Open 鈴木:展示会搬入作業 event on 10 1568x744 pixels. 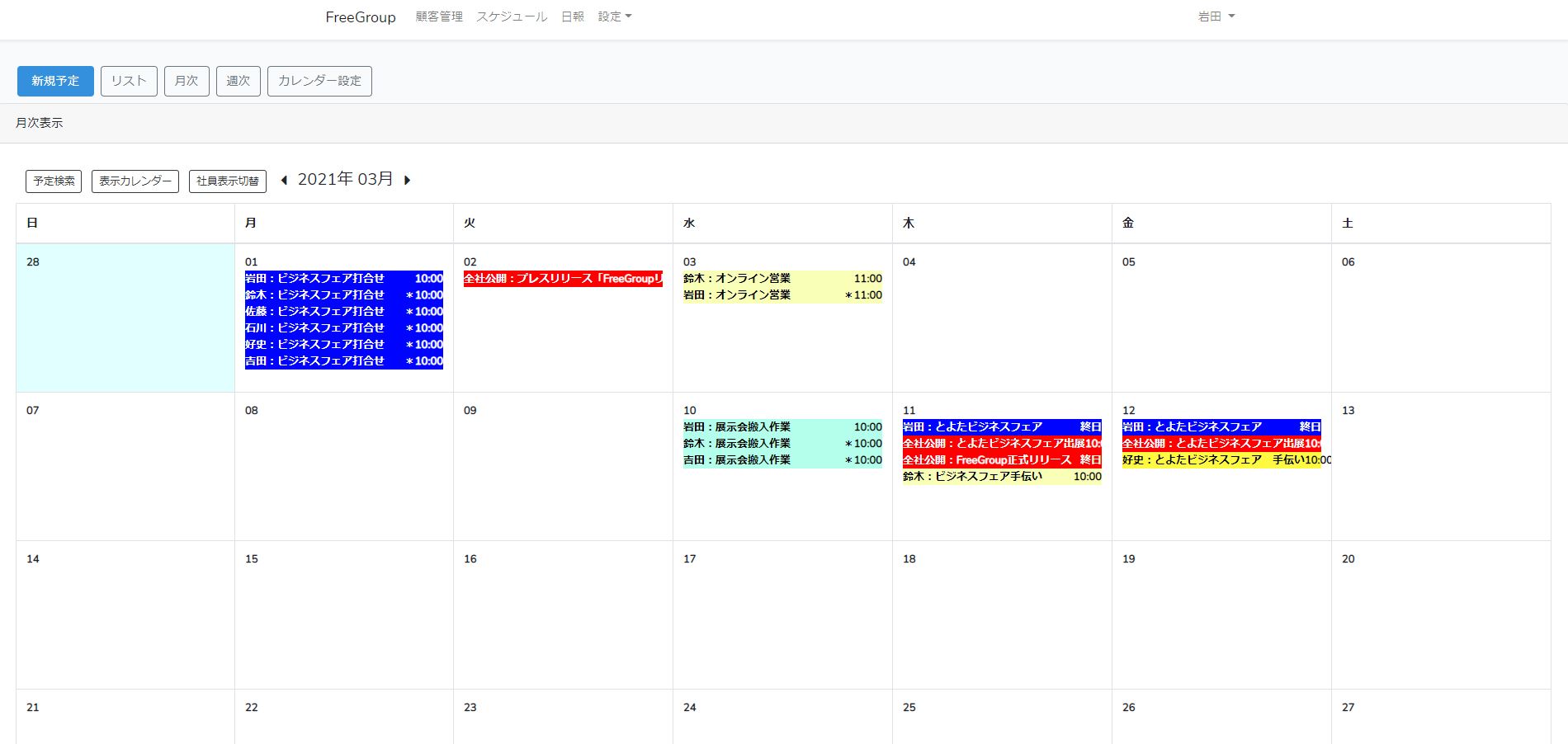pyautogui.click(x=782, y=444)
